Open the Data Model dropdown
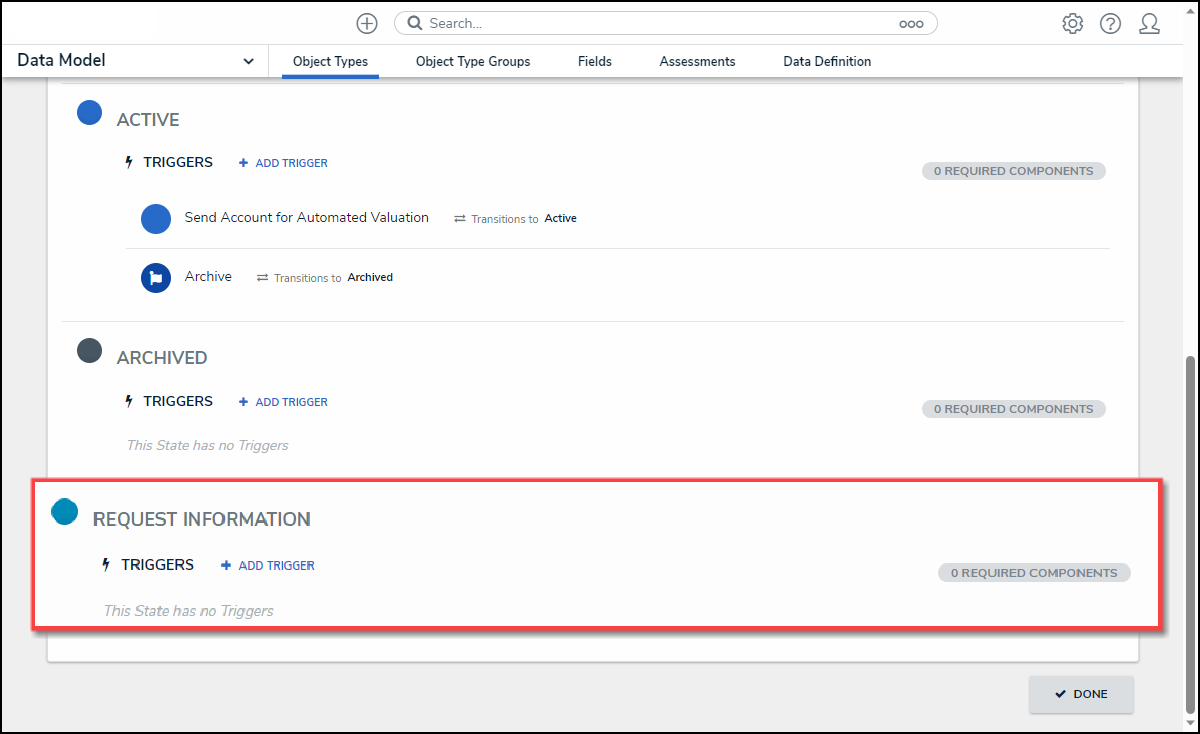Image resolution: width=1200 pixels, height=734 pixels. [135, 61]
